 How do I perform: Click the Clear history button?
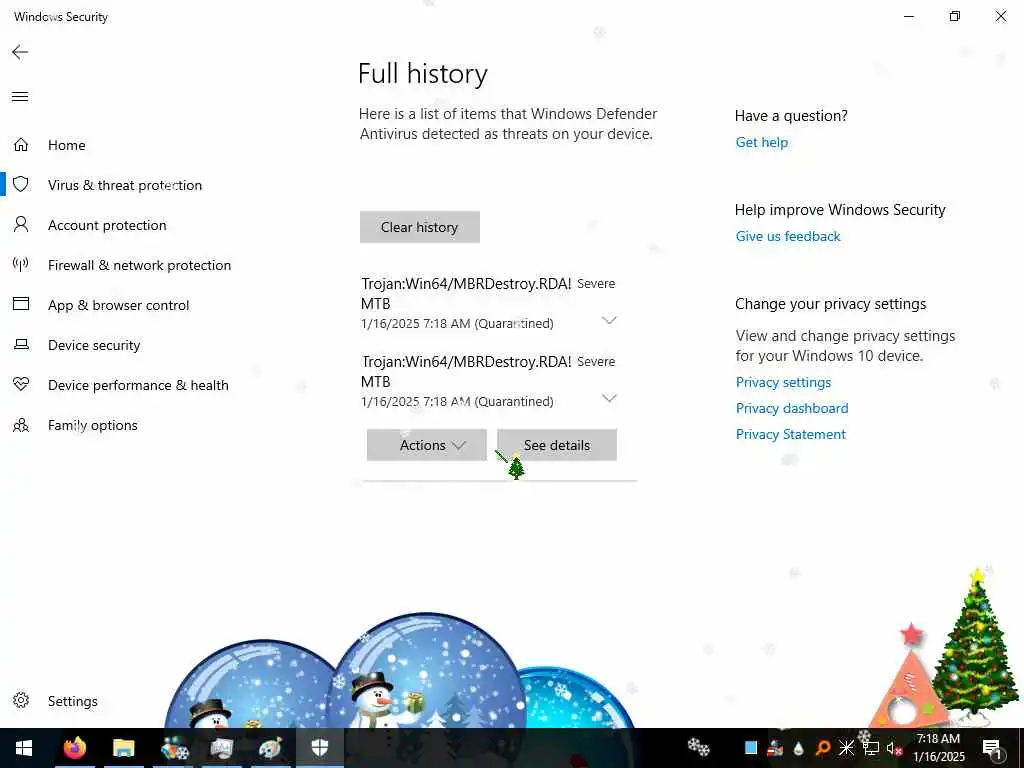click(x=419, y=227)
